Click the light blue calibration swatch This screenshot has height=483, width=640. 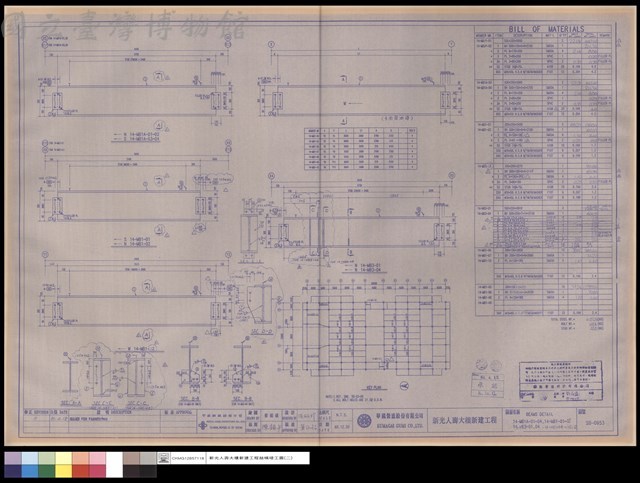point(30,458)
